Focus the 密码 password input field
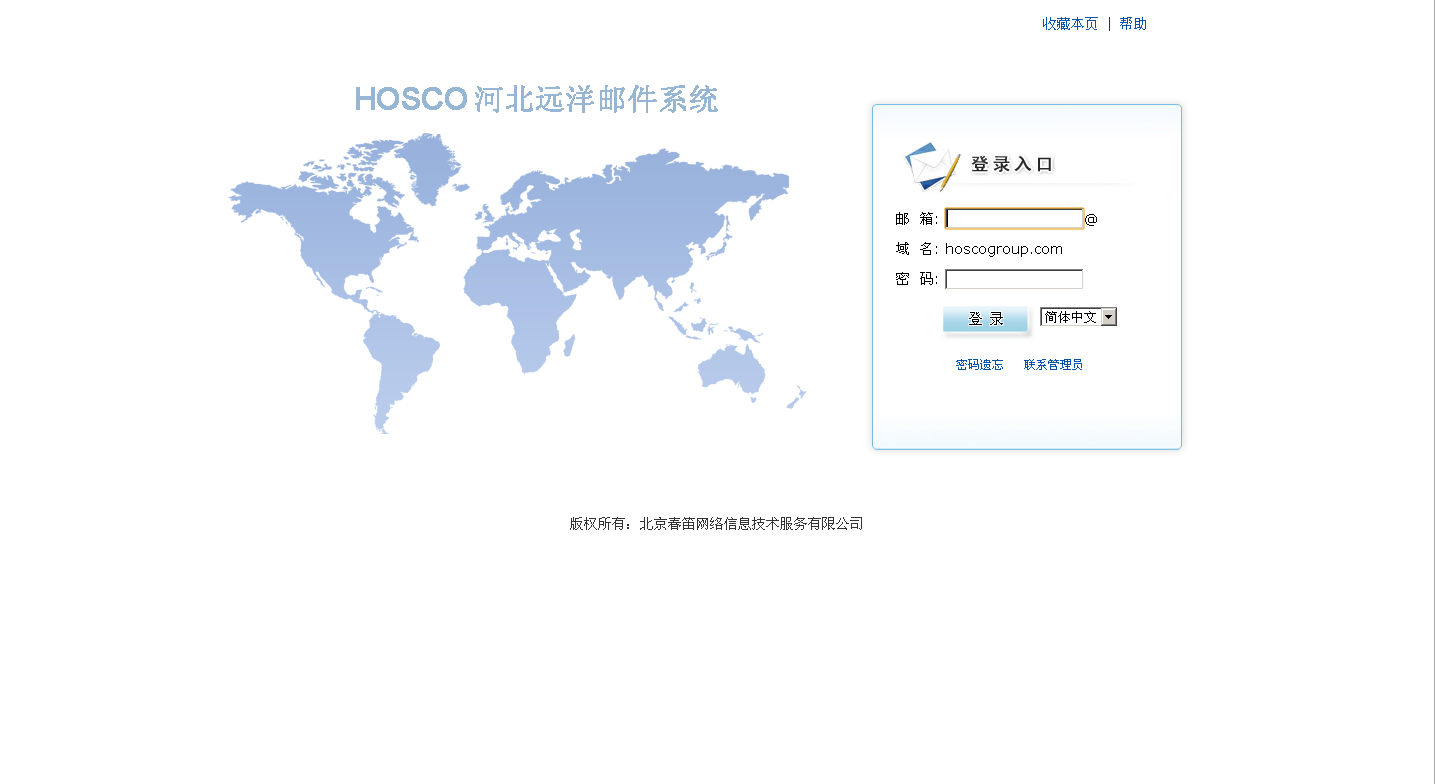The image size is (1435, 784). pos(1014,279)
